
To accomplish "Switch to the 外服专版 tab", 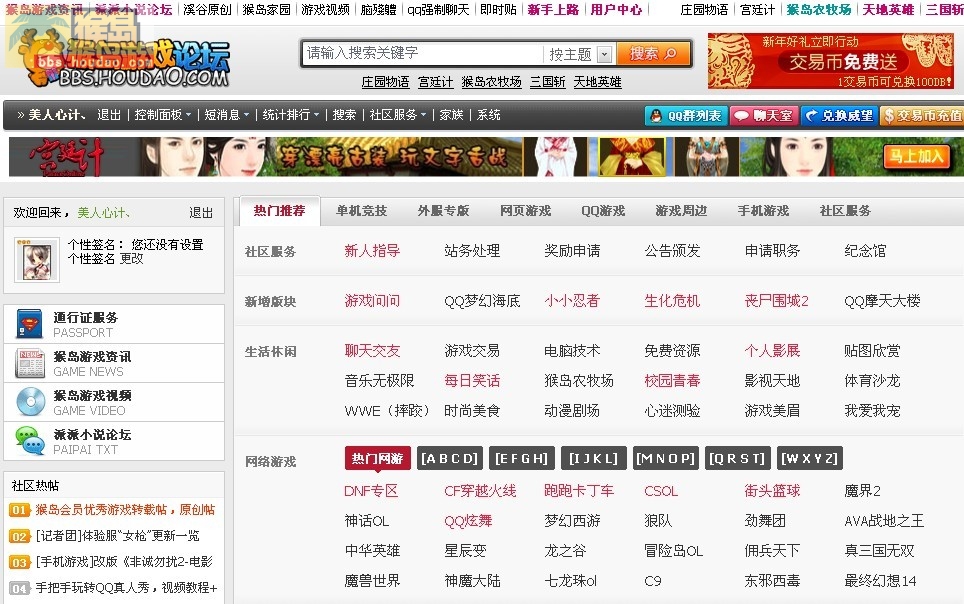I will click(x=443, y=211).
